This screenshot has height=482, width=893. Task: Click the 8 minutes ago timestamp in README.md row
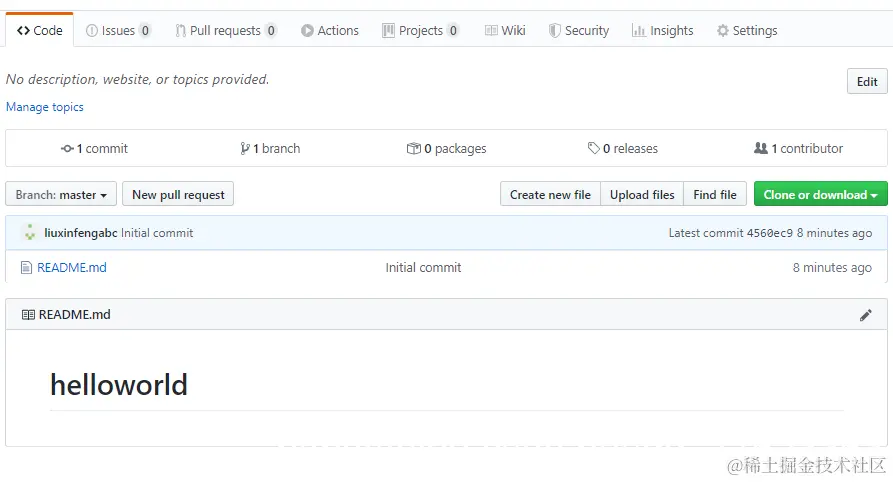pyautogui.click(x=832, y=267)
